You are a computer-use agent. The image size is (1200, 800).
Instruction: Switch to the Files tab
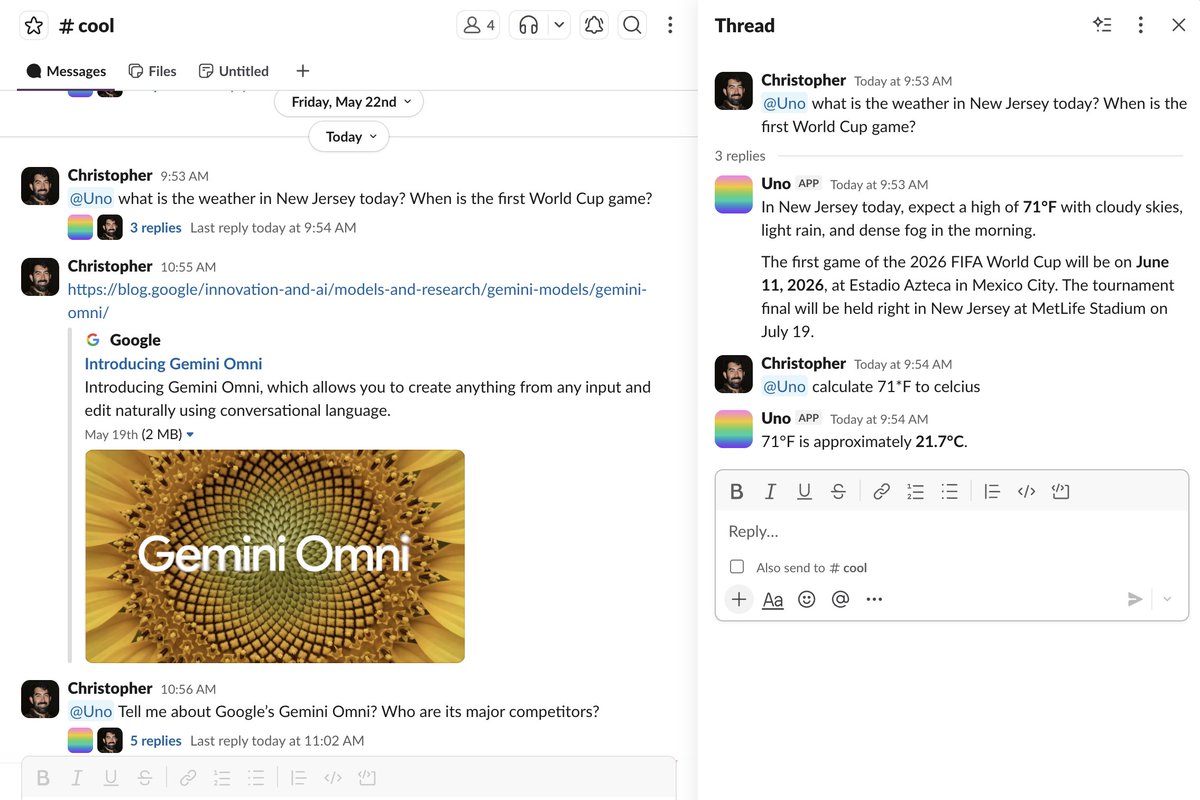[152, 71]
